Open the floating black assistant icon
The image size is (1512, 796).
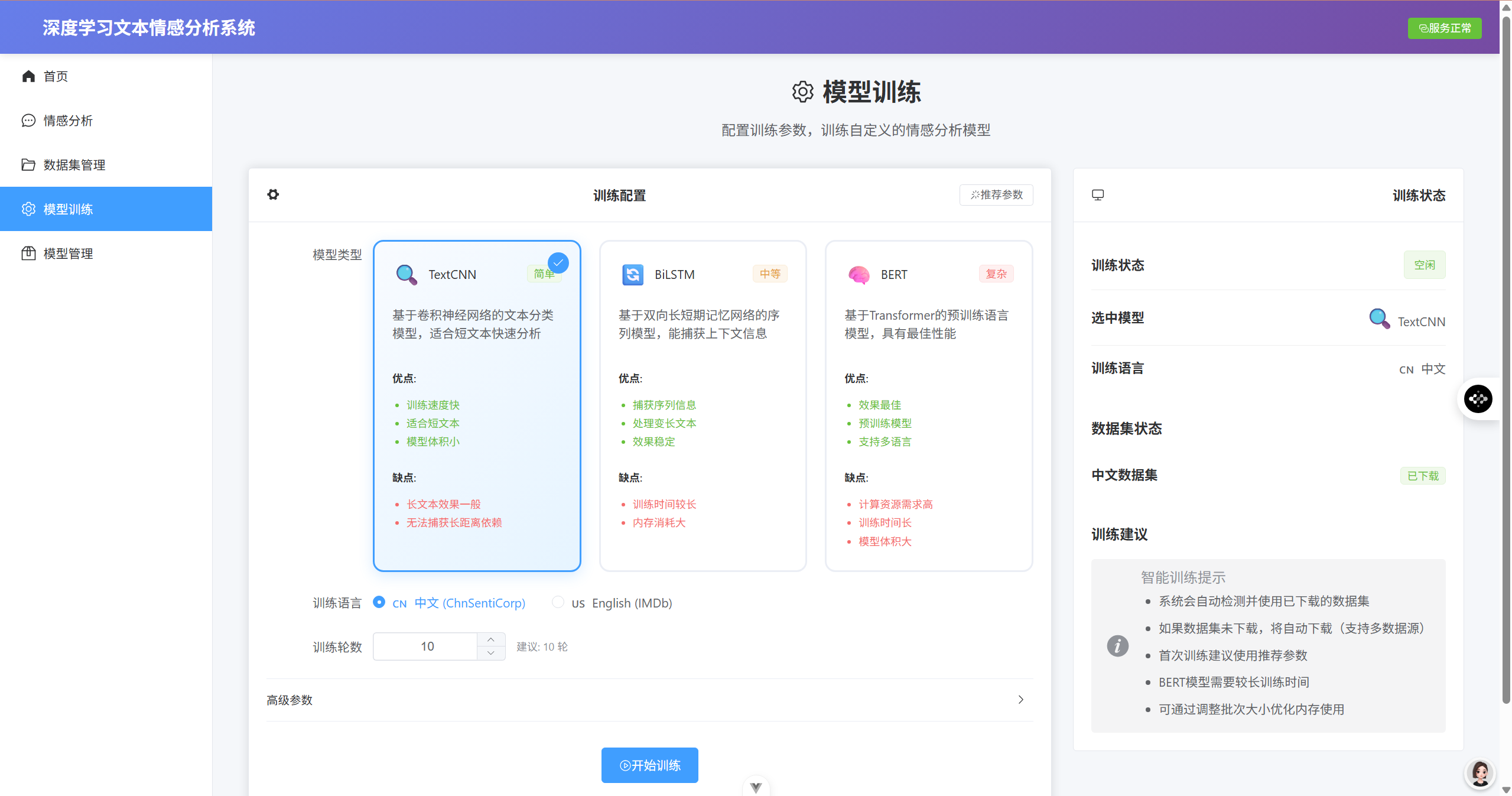tap(1478, 399)
